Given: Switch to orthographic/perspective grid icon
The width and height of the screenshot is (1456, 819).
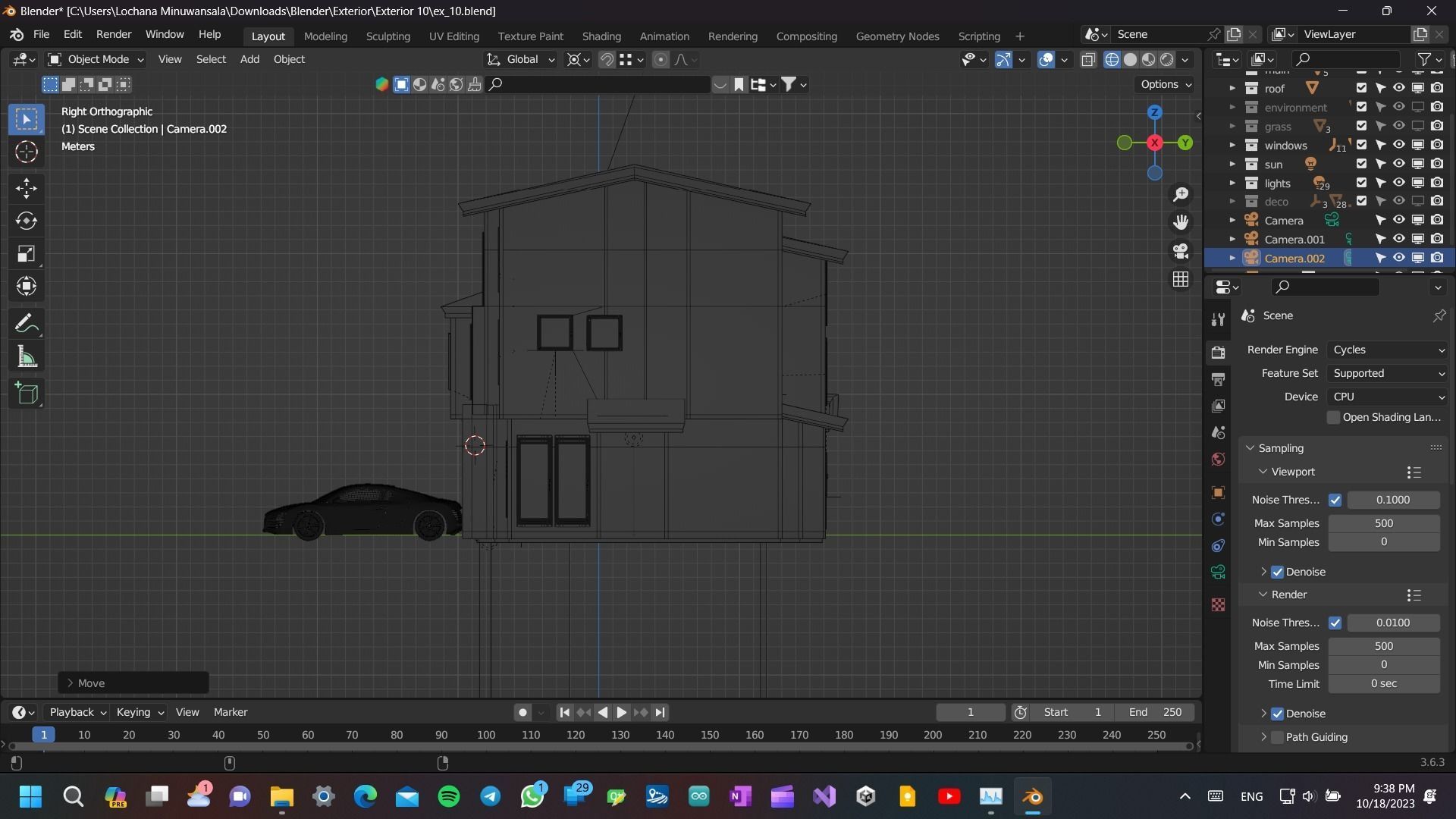Looking at the screenshot, I should pyautogui.click(x=1181, y=280).
